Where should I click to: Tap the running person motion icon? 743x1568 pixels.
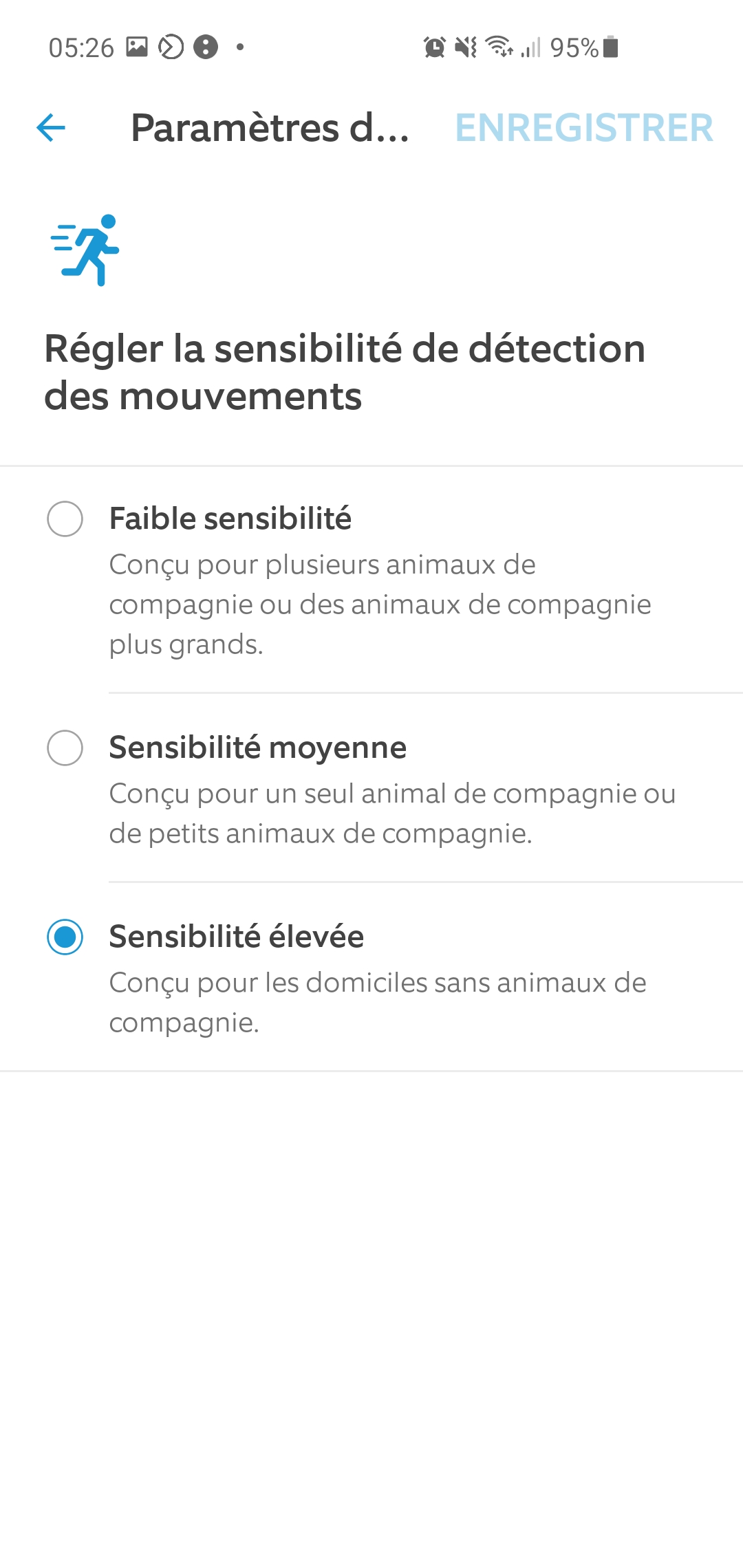pyautogui.click(x=85, y=250)
